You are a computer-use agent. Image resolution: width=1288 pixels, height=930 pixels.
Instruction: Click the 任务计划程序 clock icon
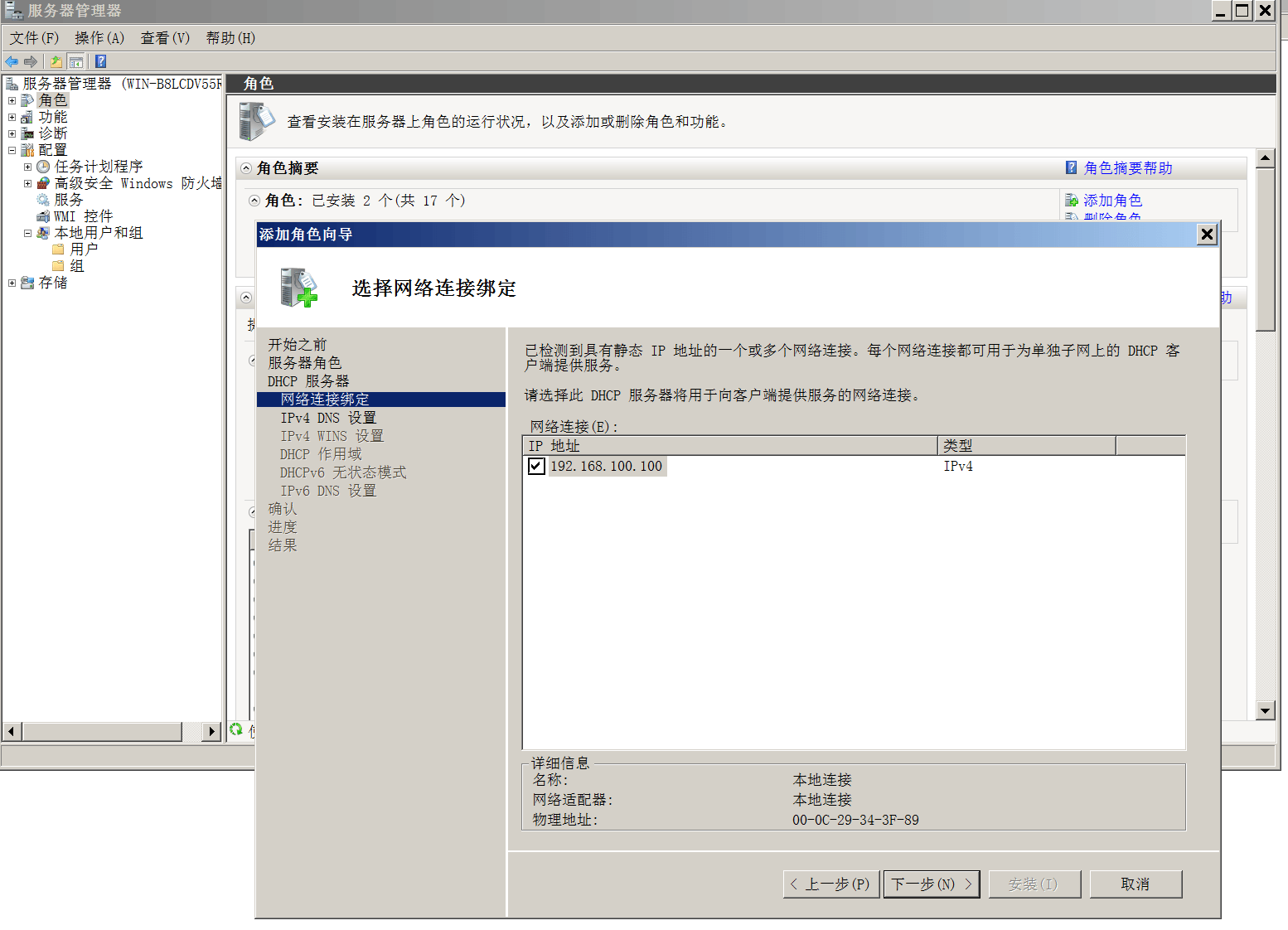(x=43, y=167)
